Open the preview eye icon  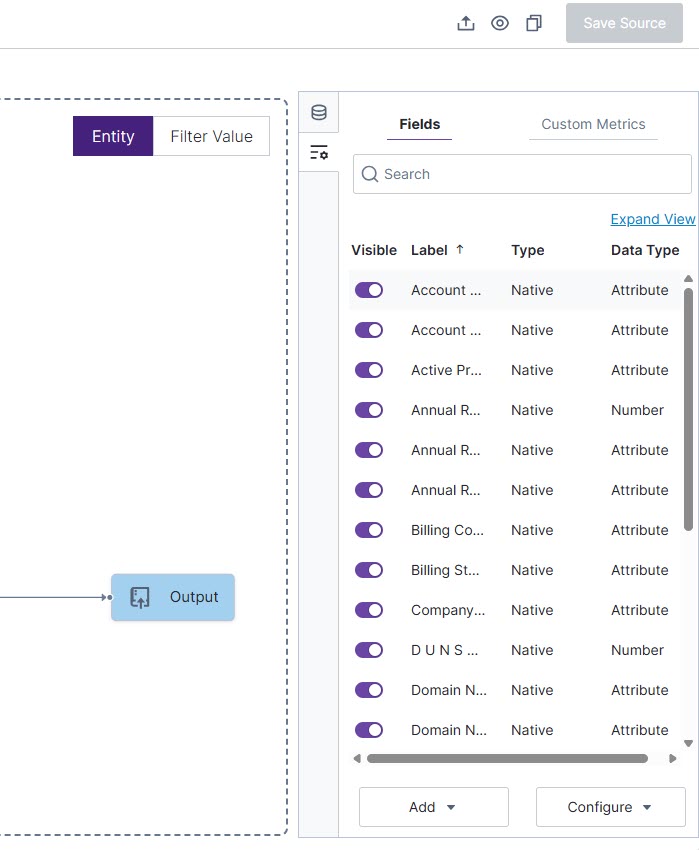(x=500, y=22)
